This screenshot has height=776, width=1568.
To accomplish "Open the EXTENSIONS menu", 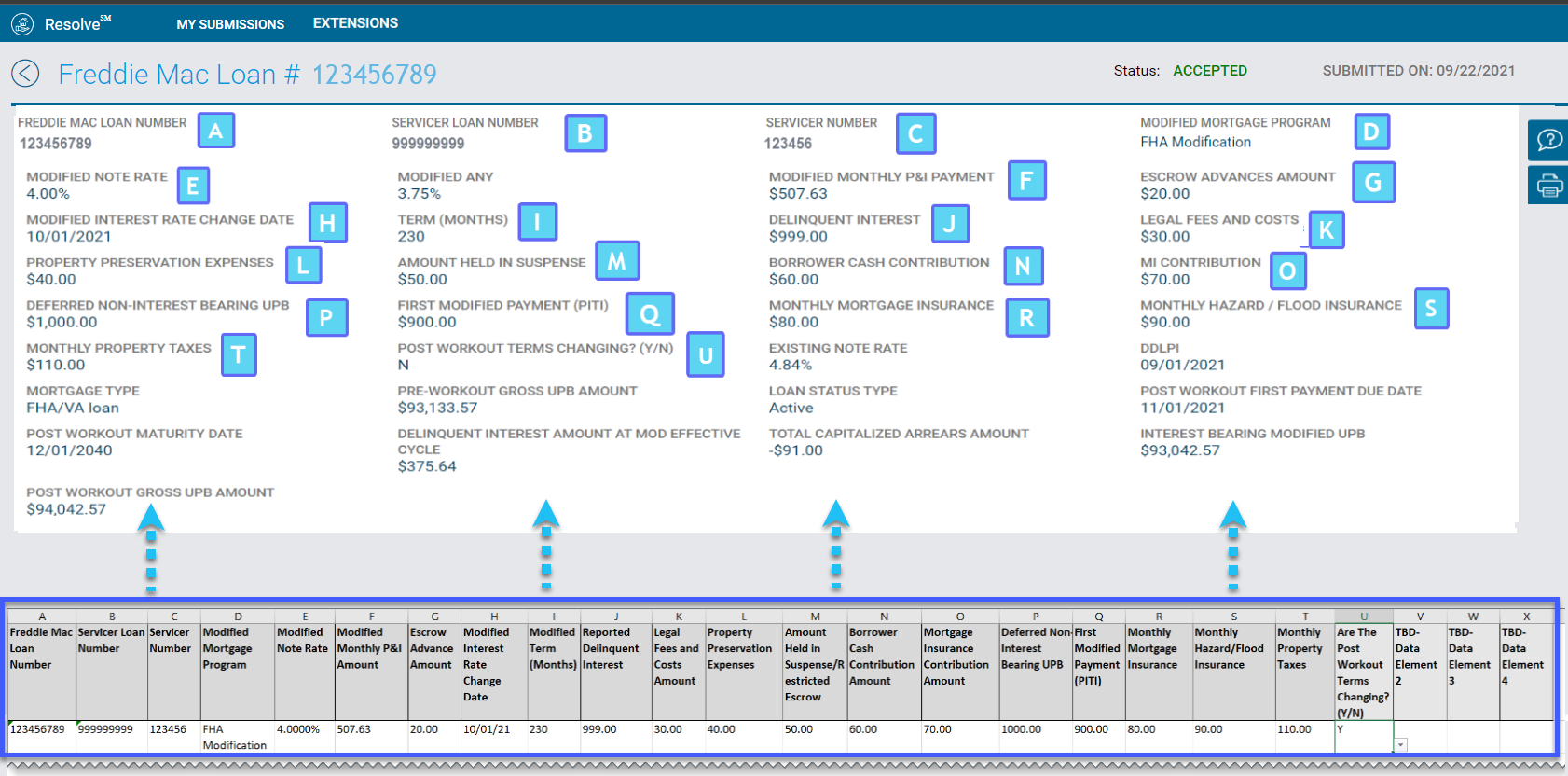I will pyautogui.click(x=355, y=23).
